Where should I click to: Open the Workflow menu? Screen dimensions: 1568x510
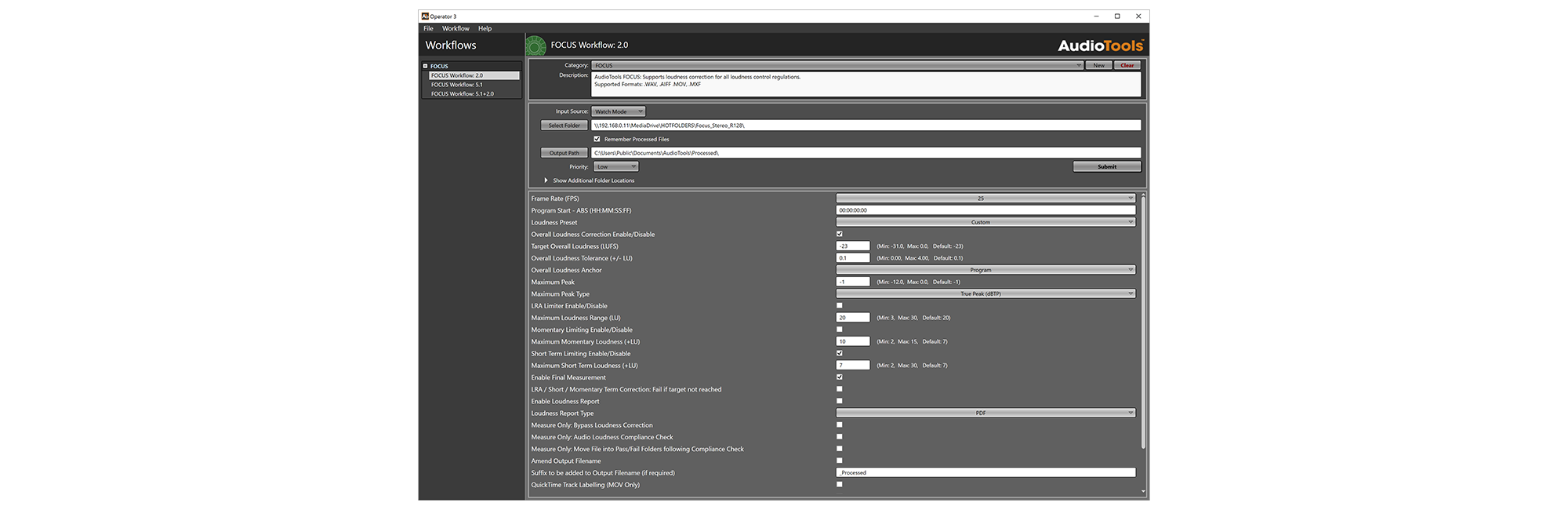click(456, 28)
